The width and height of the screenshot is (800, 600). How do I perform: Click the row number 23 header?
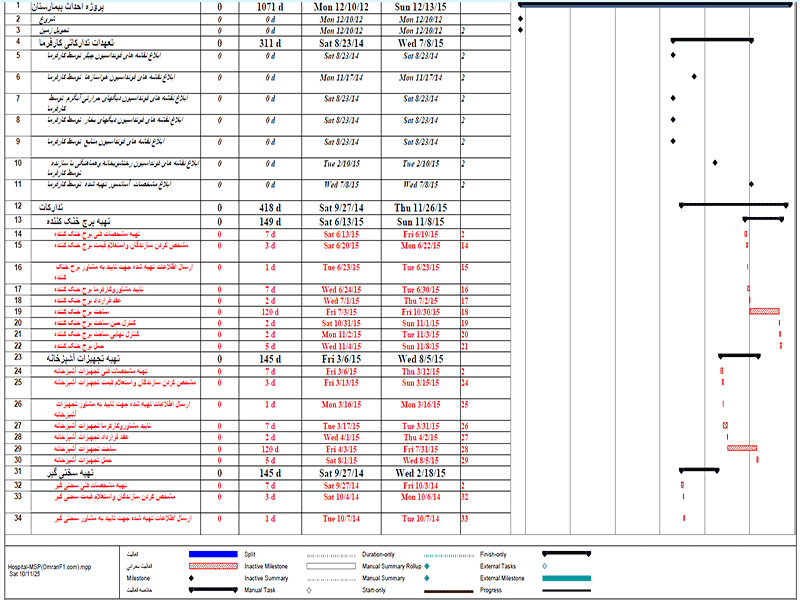point(18,357)
